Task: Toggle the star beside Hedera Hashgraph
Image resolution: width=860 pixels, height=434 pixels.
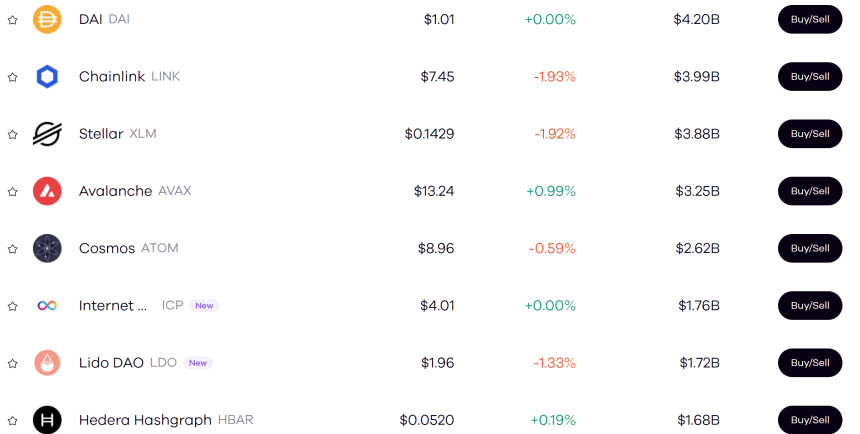Action: point(13,420)
